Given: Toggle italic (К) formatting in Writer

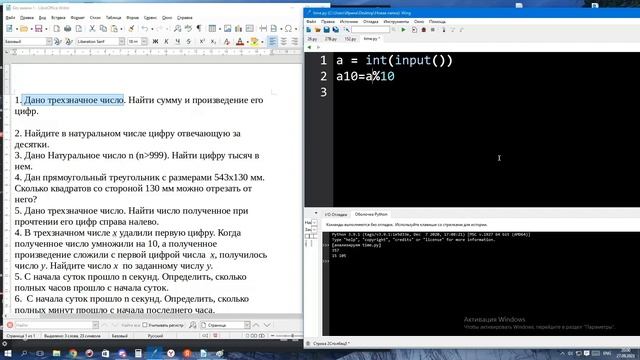Looking at the screenshot, I should 166,41.
